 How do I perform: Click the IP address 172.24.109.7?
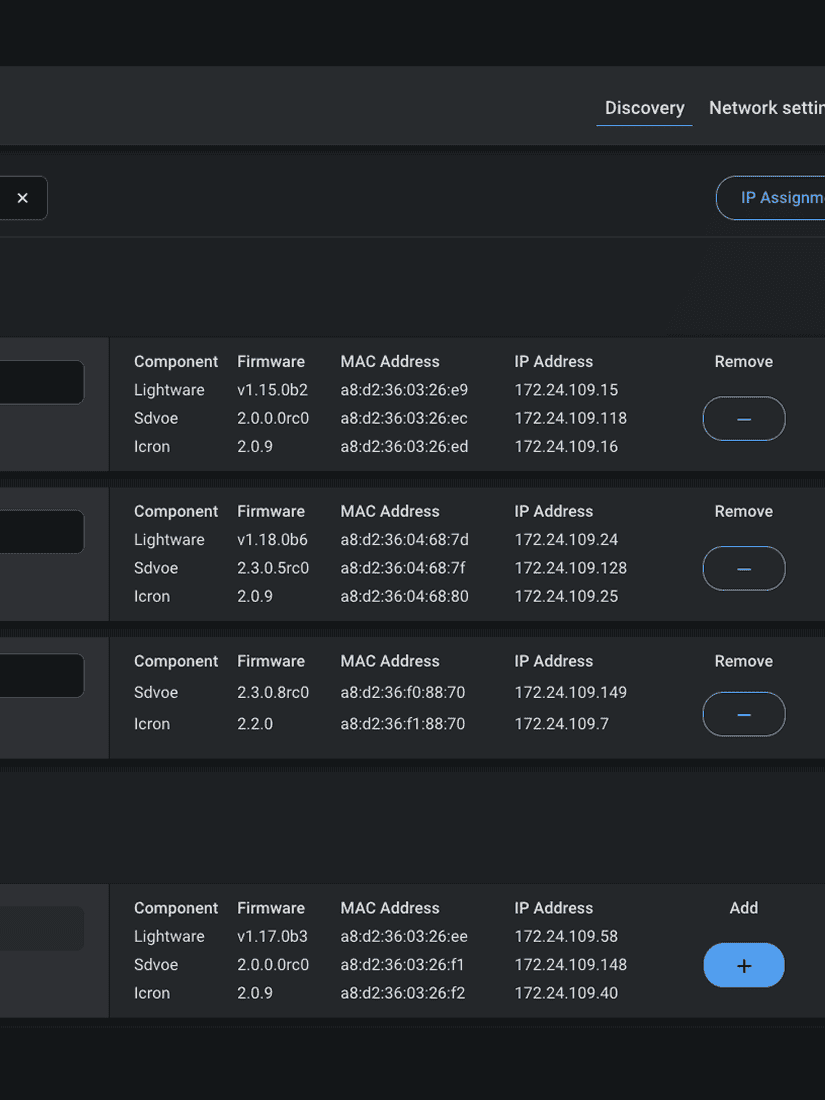[x=561, y=724]
